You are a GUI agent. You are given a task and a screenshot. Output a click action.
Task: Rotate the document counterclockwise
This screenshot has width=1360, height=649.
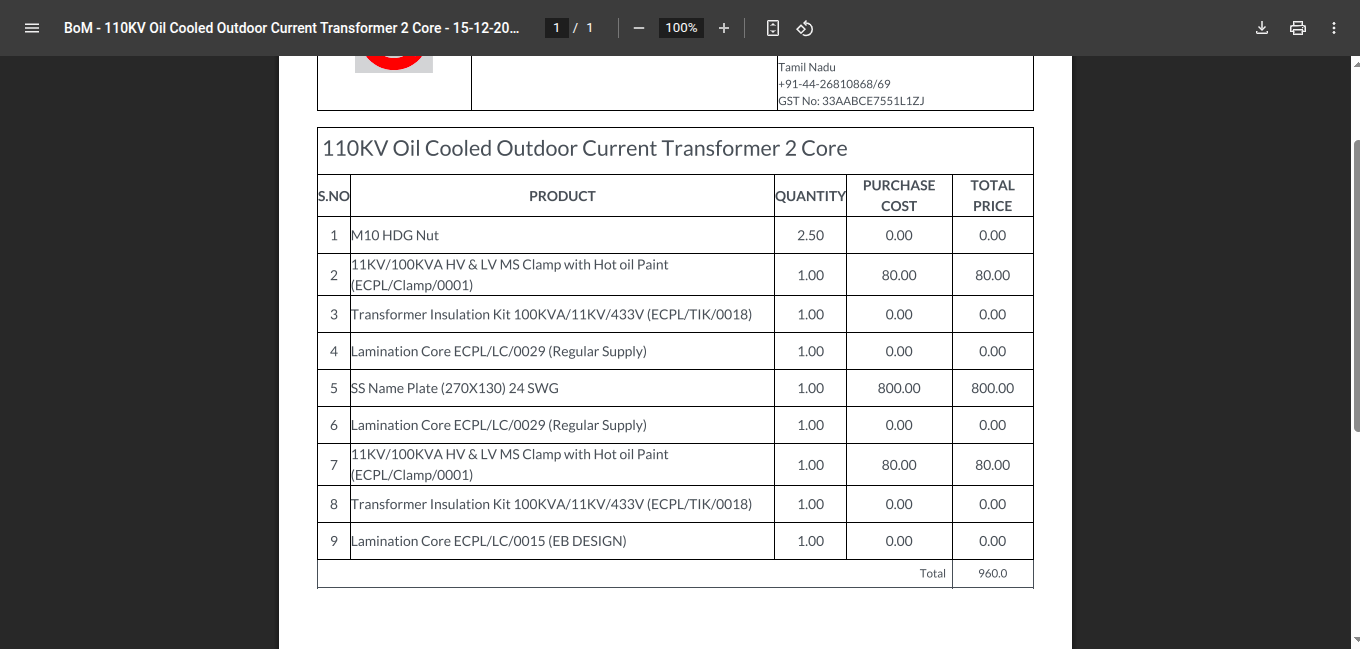tap(805, 28)
